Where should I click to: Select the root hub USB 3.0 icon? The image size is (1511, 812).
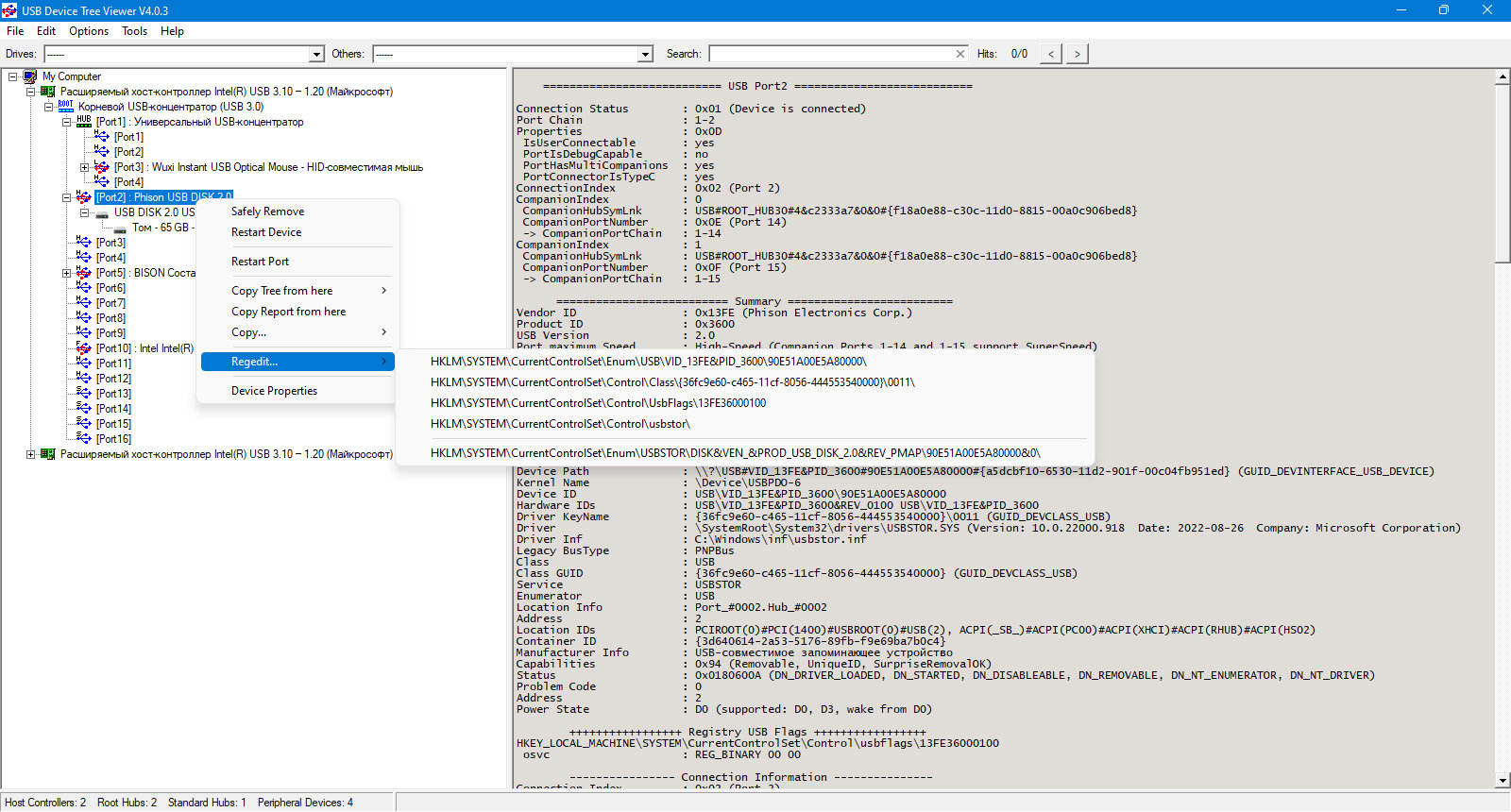tap(66, 107)
